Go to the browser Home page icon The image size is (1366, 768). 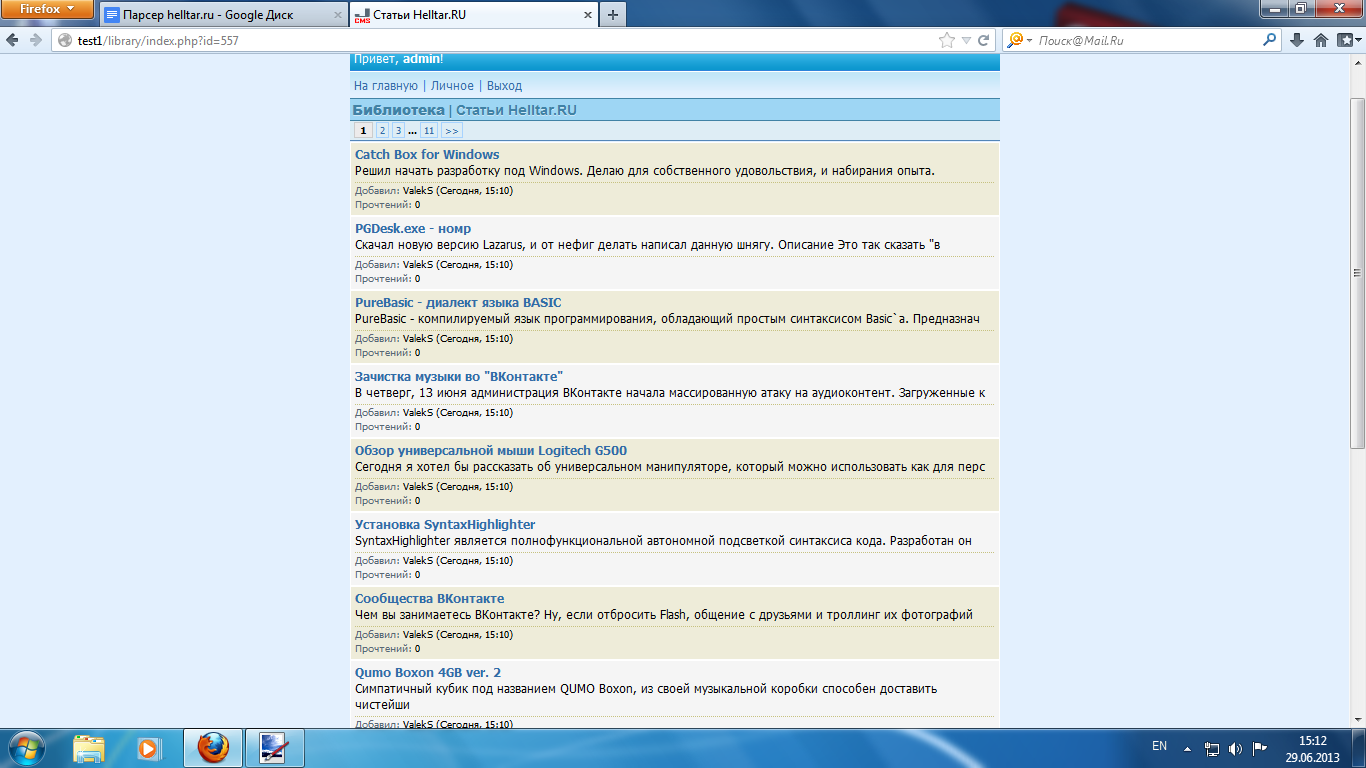pos(1321,40)
